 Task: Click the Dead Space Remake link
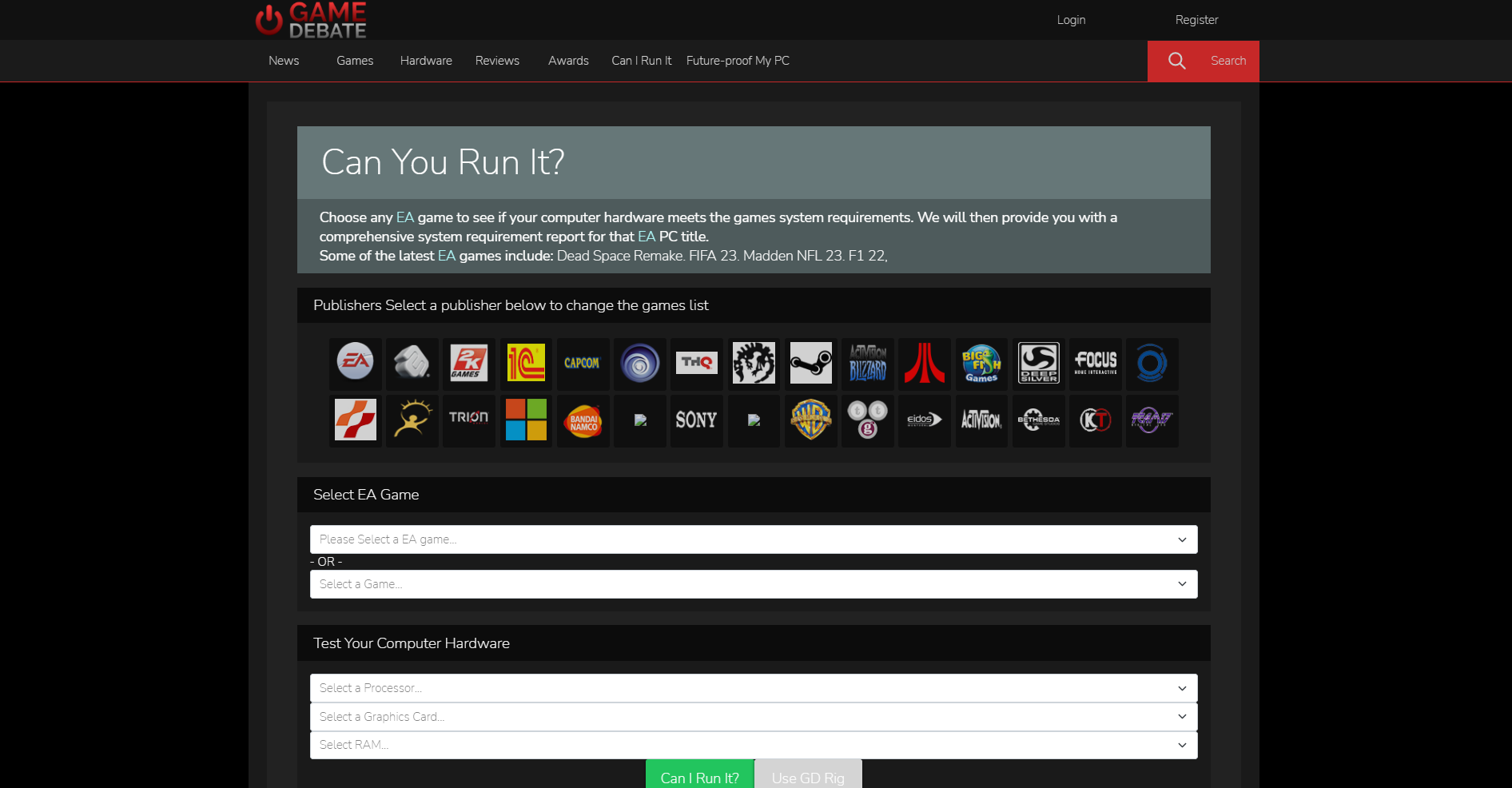(619, 256)
